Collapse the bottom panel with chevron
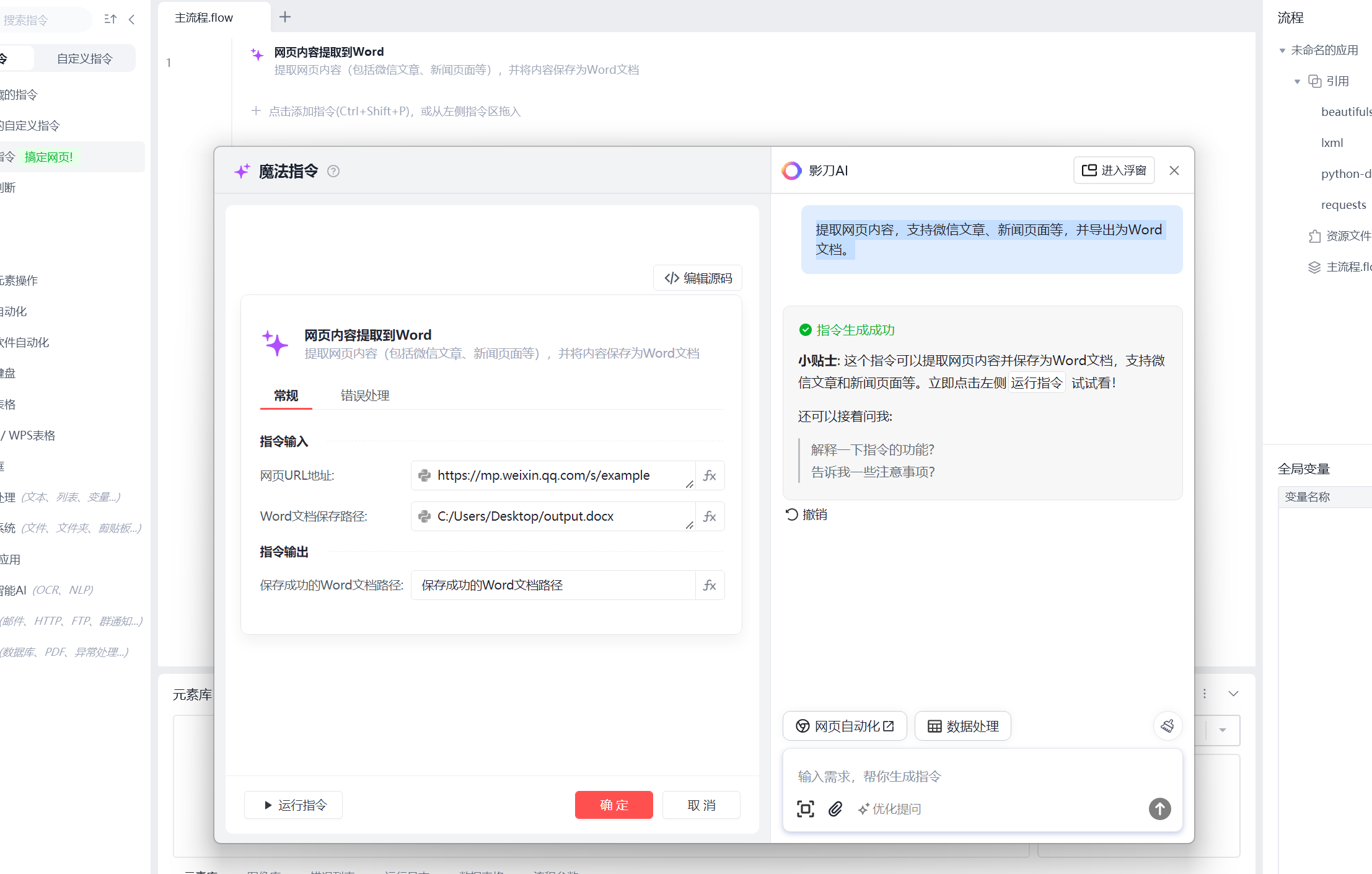This screenshot has height=874, width=1372. click(x=1233, y=694)
